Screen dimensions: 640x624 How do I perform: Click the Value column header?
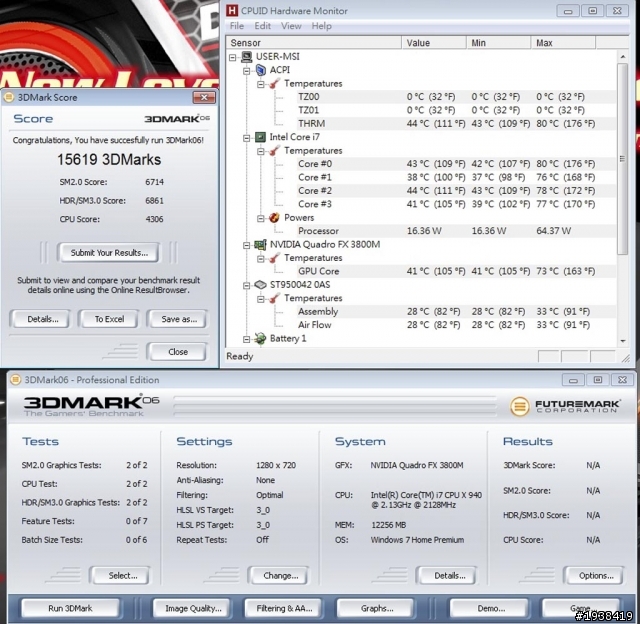click(434, 43)
